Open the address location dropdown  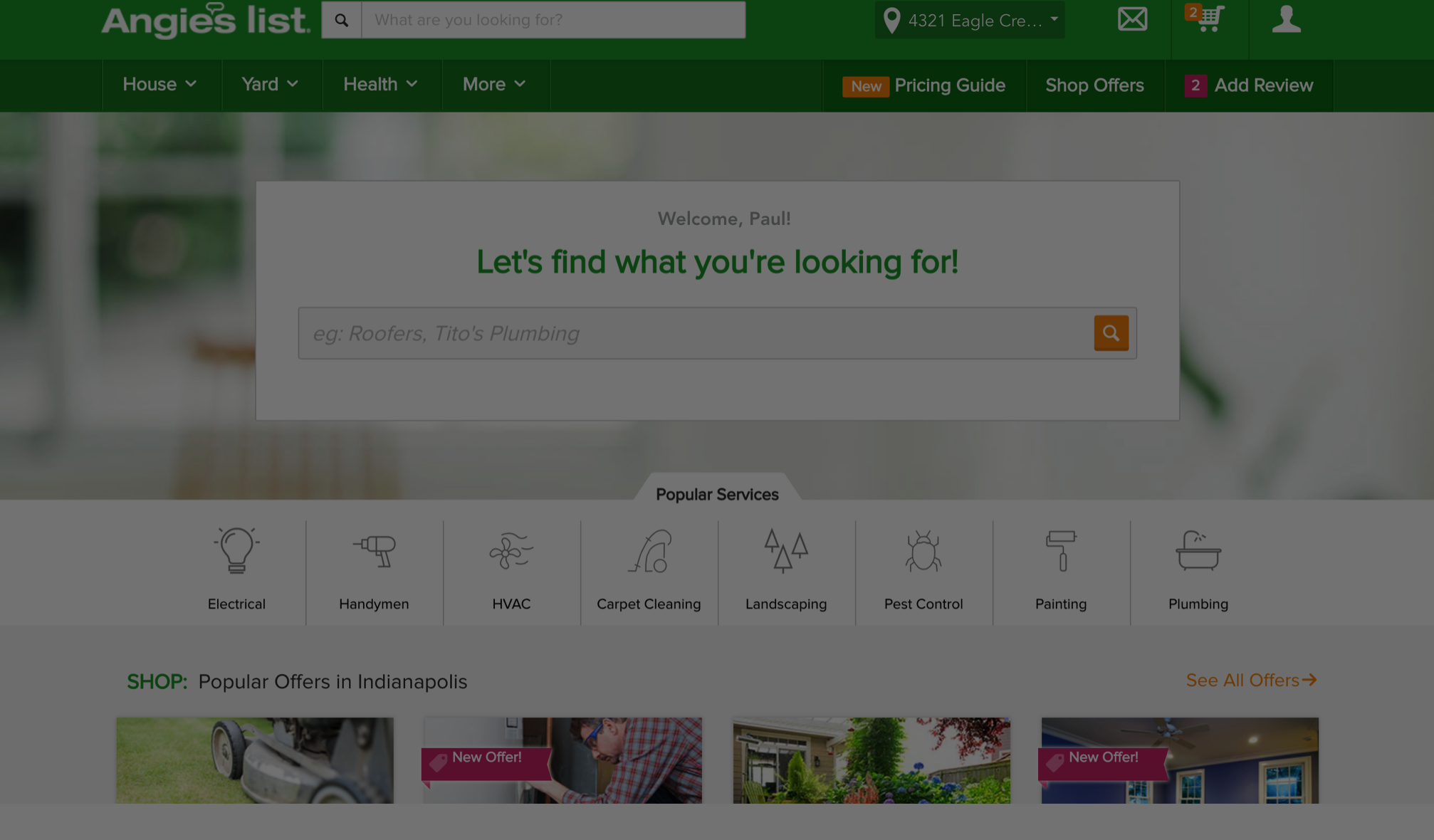(x=970, y=21)
